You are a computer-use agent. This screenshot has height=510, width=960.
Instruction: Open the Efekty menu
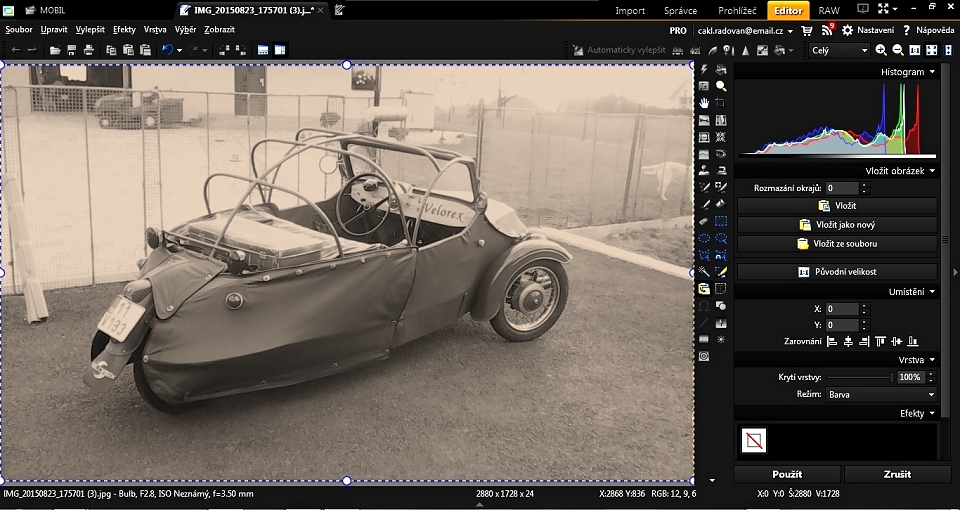[x=124, y=30]
